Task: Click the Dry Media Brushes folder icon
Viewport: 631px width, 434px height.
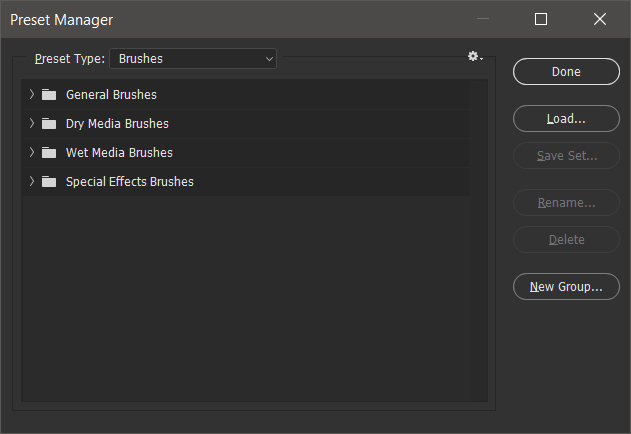Action: [x=49, y=124]
